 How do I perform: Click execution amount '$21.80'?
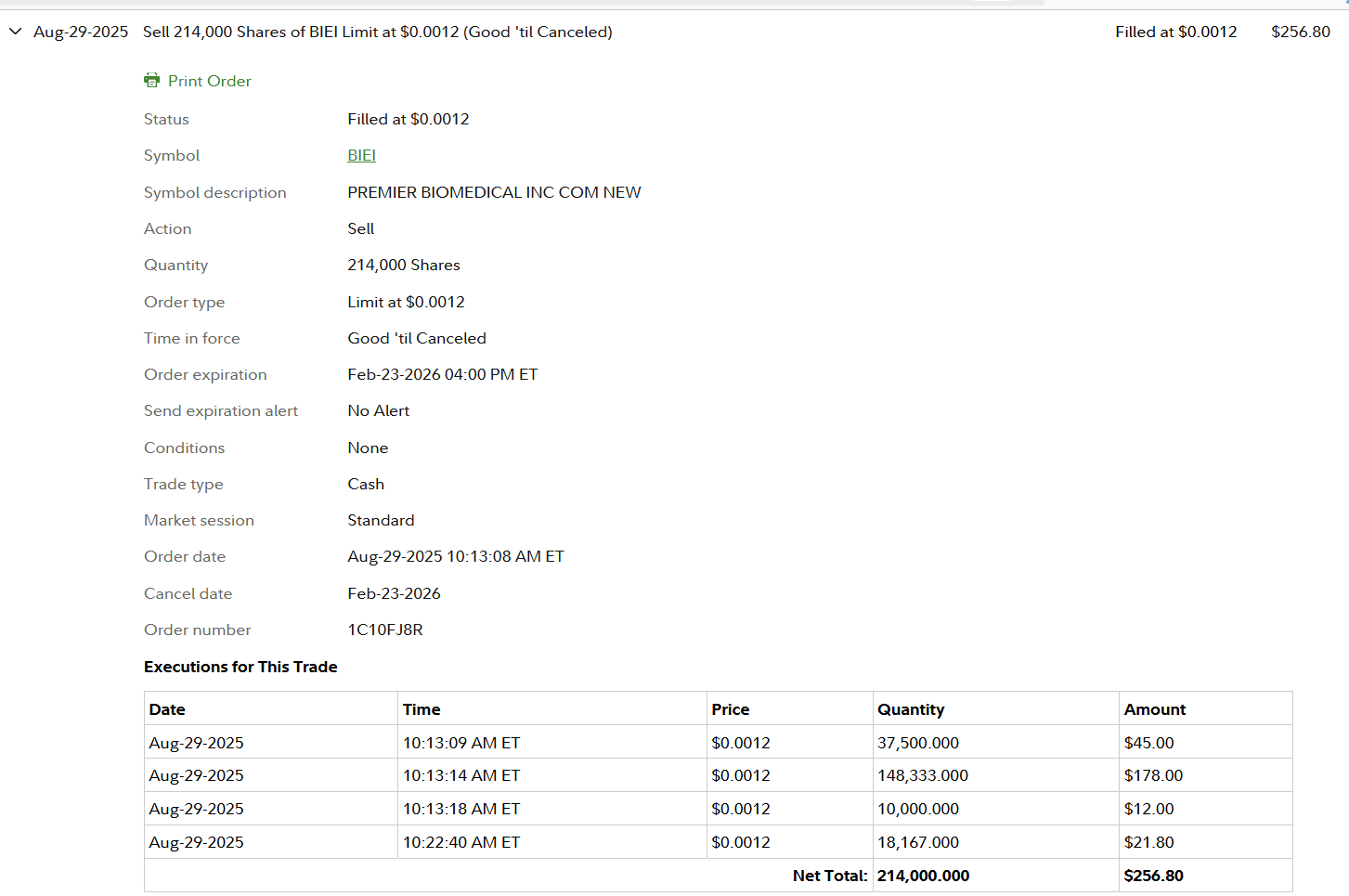[1149, 842]
